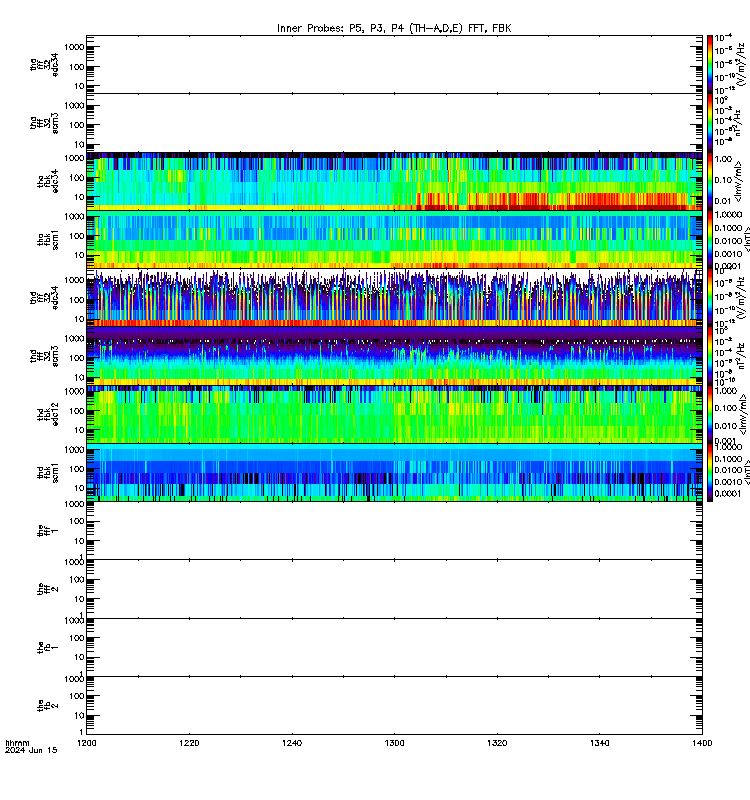Image resolution: width=750 pixels, height=800 pixels.
Task: Click the 'hhmm' time format label
Action: click(17, 743)
